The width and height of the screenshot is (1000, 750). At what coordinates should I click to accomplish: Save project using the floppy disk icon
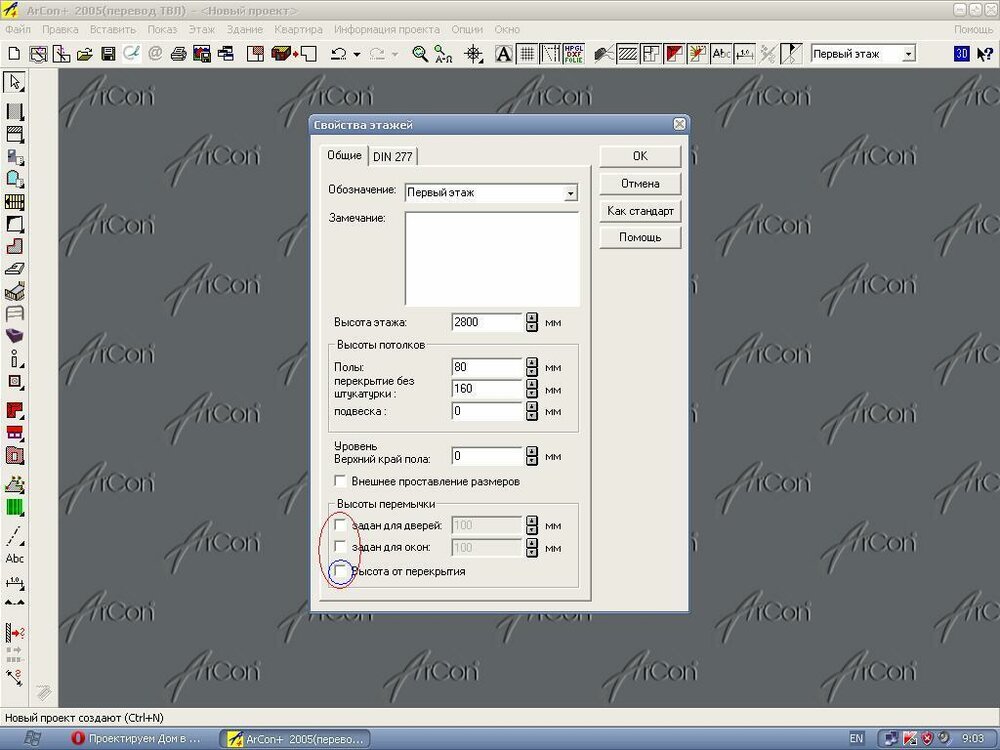pyautogui.click(x=108, y=54)
